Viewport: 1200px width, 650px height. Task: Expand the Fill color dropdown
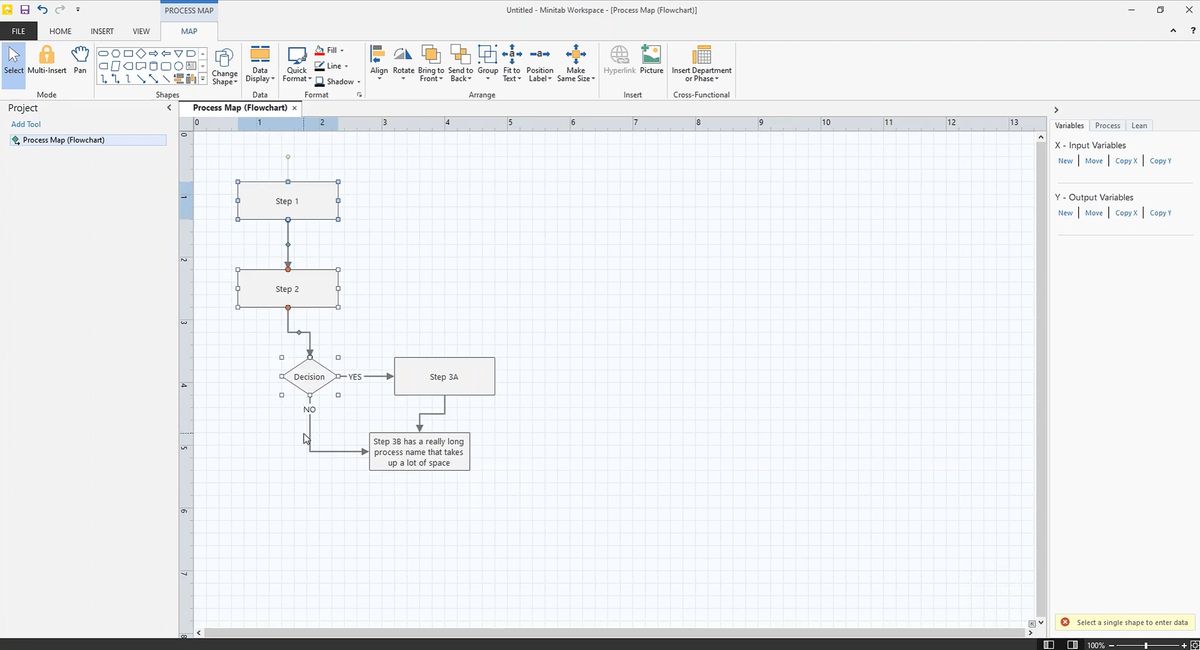(x=341, y=50)
